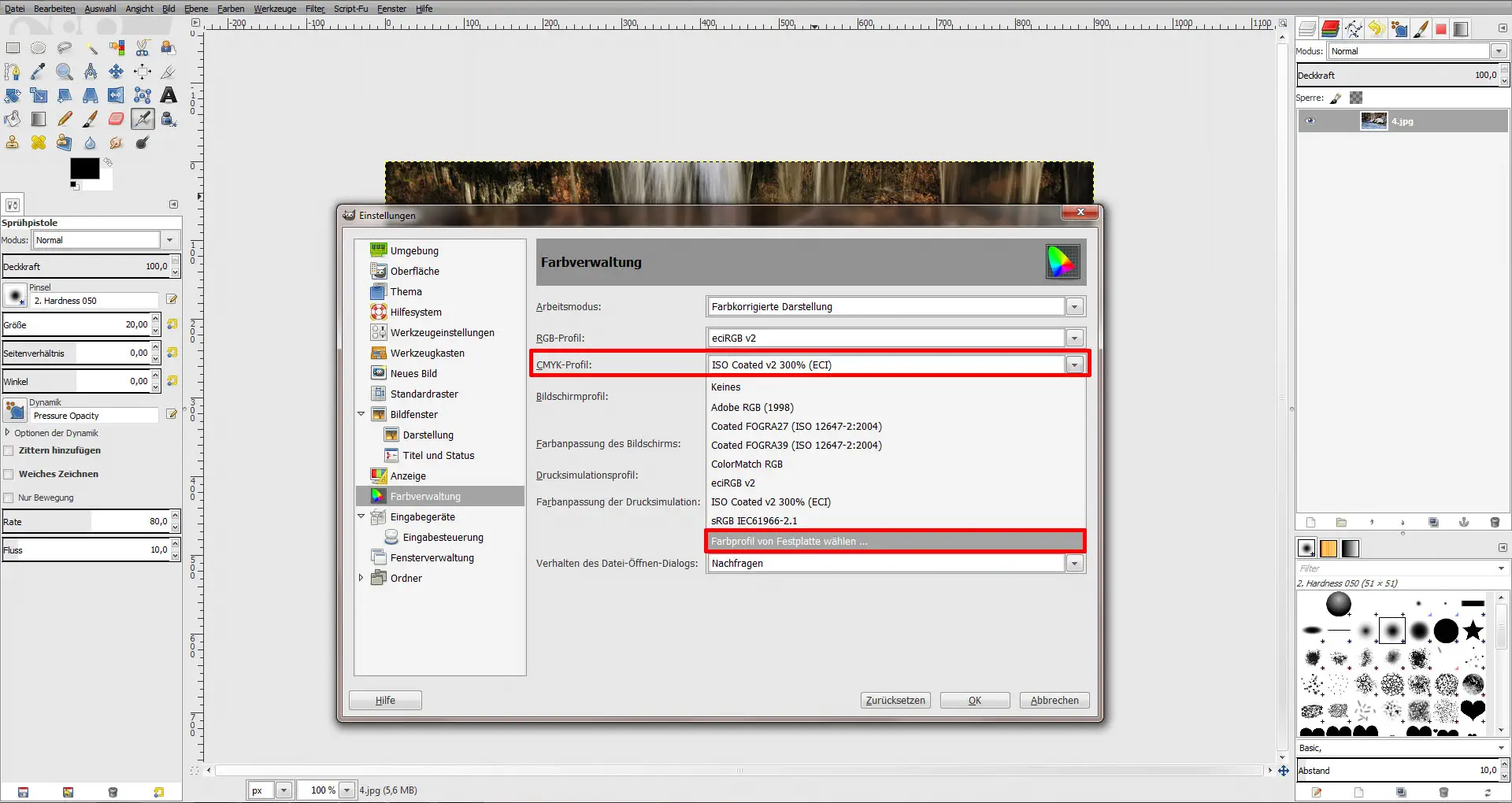Select the Clone stamp tool
The image size is (1512, 803).
click(x=13, y=142)
